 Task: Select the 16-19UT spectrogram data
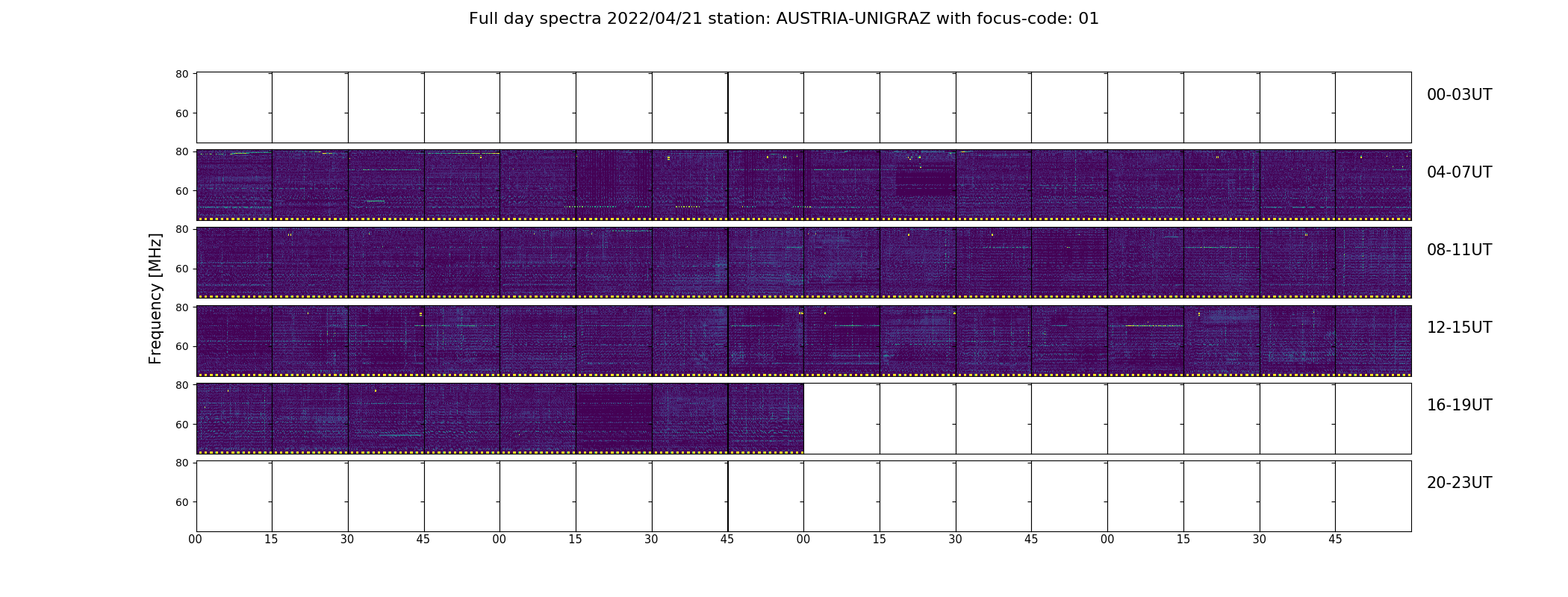(500, 418)
